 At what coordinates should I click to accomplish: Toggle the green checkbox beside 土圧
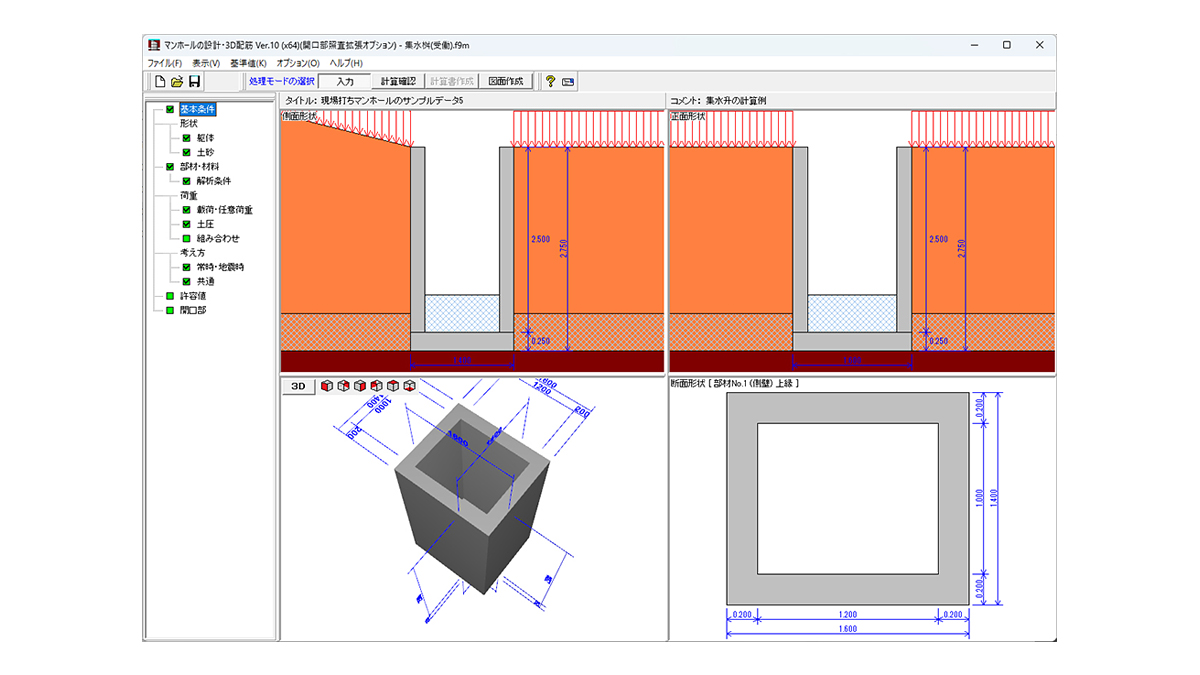186,224
